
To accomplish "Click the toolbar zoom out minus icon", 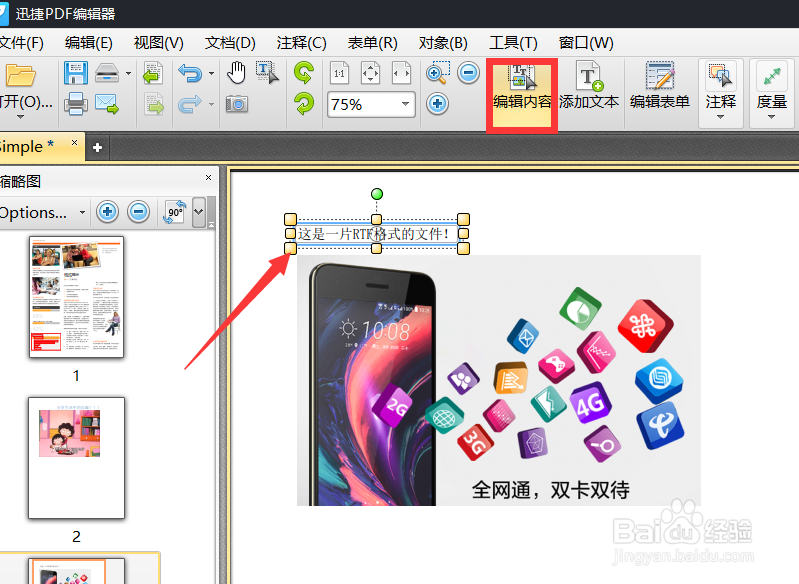I will point(468,73).
